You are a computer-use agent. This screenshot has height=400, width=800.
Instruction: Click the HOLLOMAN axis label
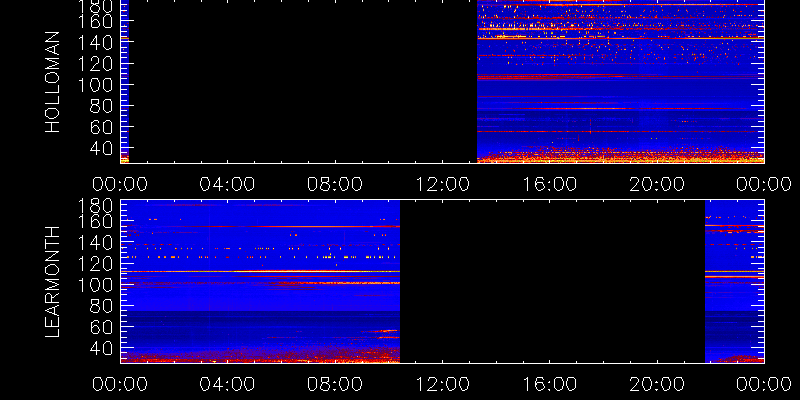point(53,82)
